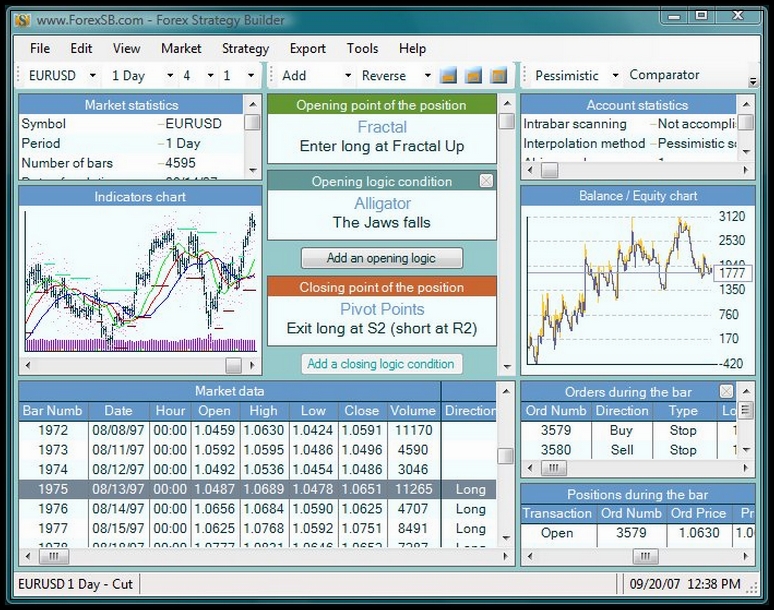The height and width of the screenshot is (610, 774).
Task: Click the Indicators chart scrollbar thumb
Action: pyautogui.click(x=233, y=365)
